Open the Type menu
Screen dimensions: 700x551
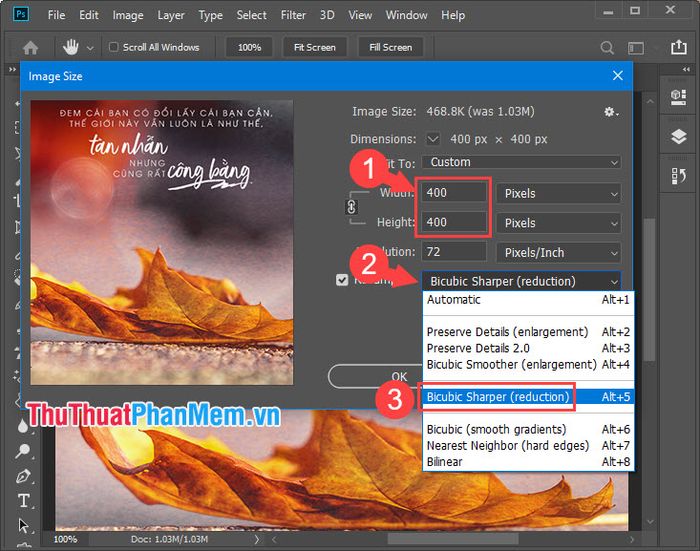[x=210, y=15]
